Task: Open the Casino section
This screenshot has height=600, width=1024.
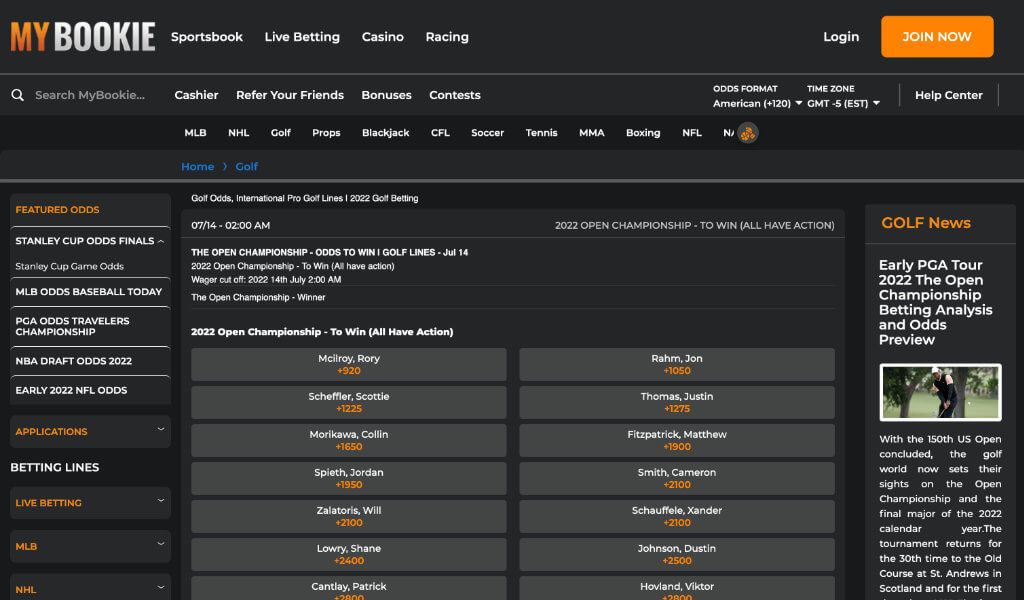Action: [x=383, y=37]
